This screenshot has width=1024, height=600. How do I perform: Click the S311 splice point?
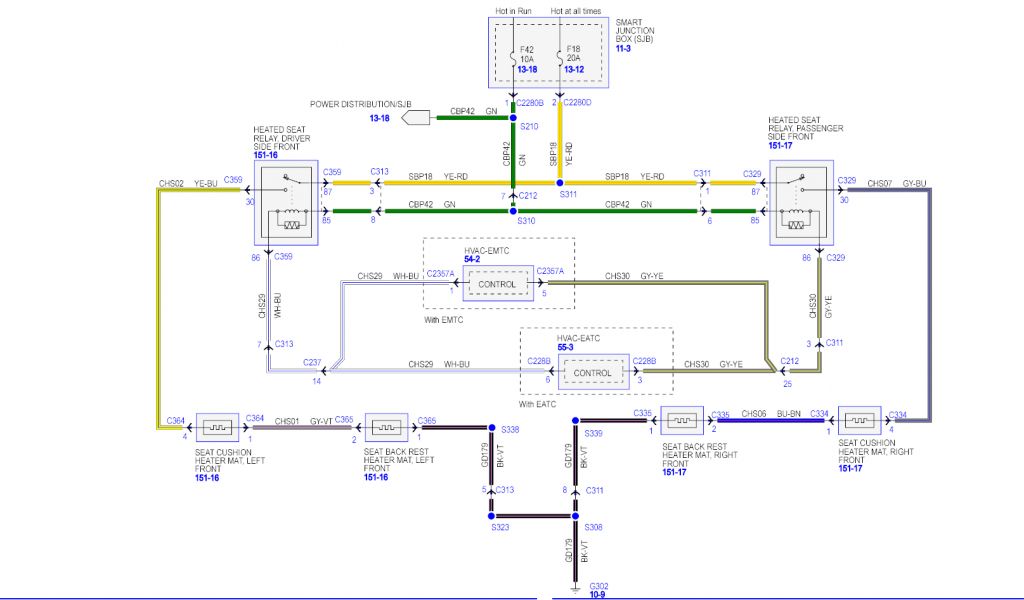tap(559, 183)
